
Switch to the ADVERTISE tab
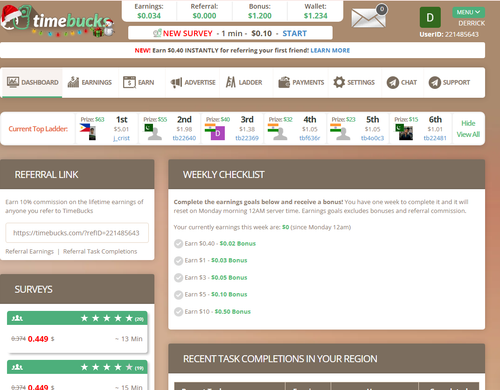193,82
